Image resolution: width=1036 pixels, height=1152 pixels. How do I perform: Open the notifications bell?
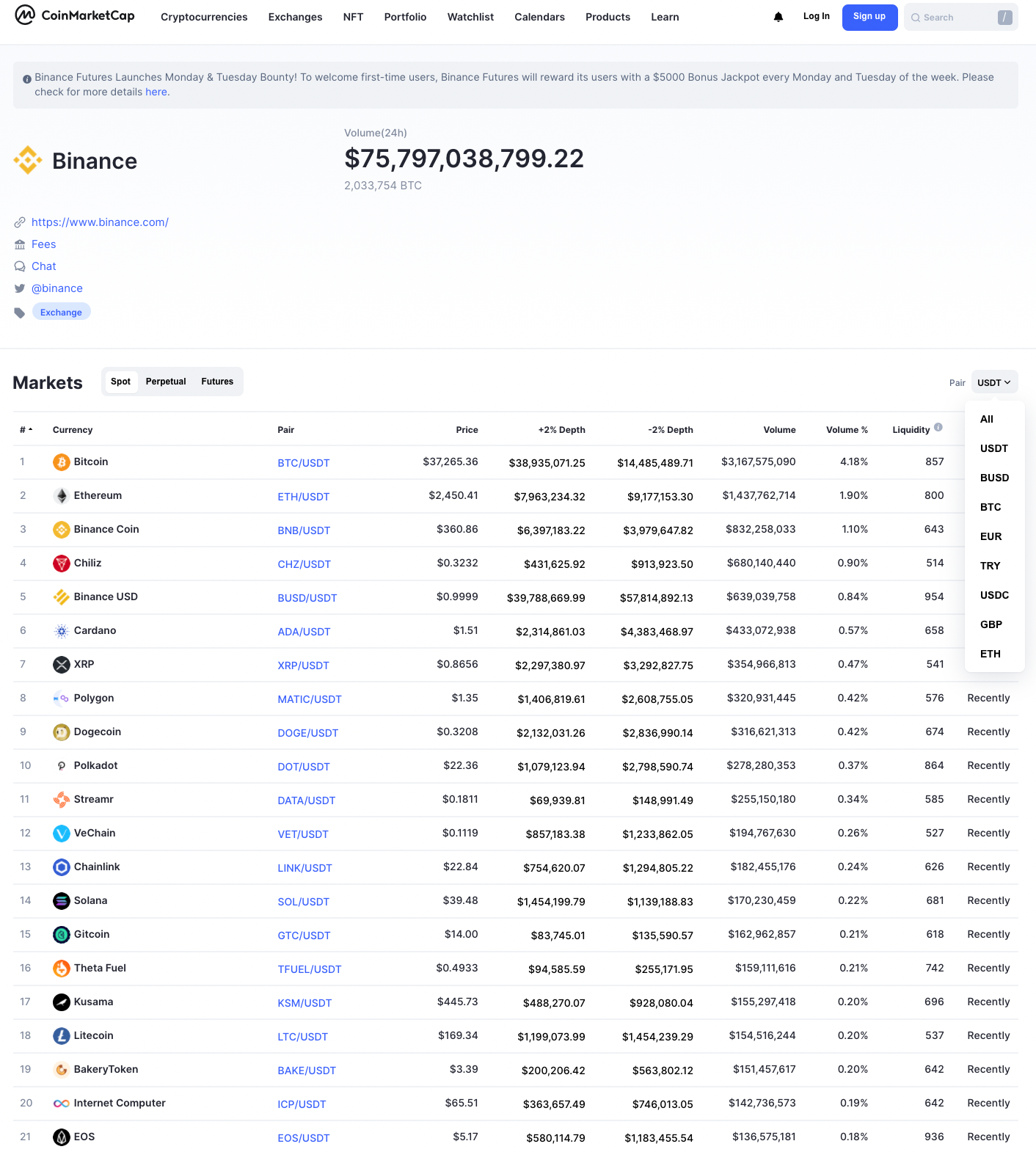click(778, 17)
